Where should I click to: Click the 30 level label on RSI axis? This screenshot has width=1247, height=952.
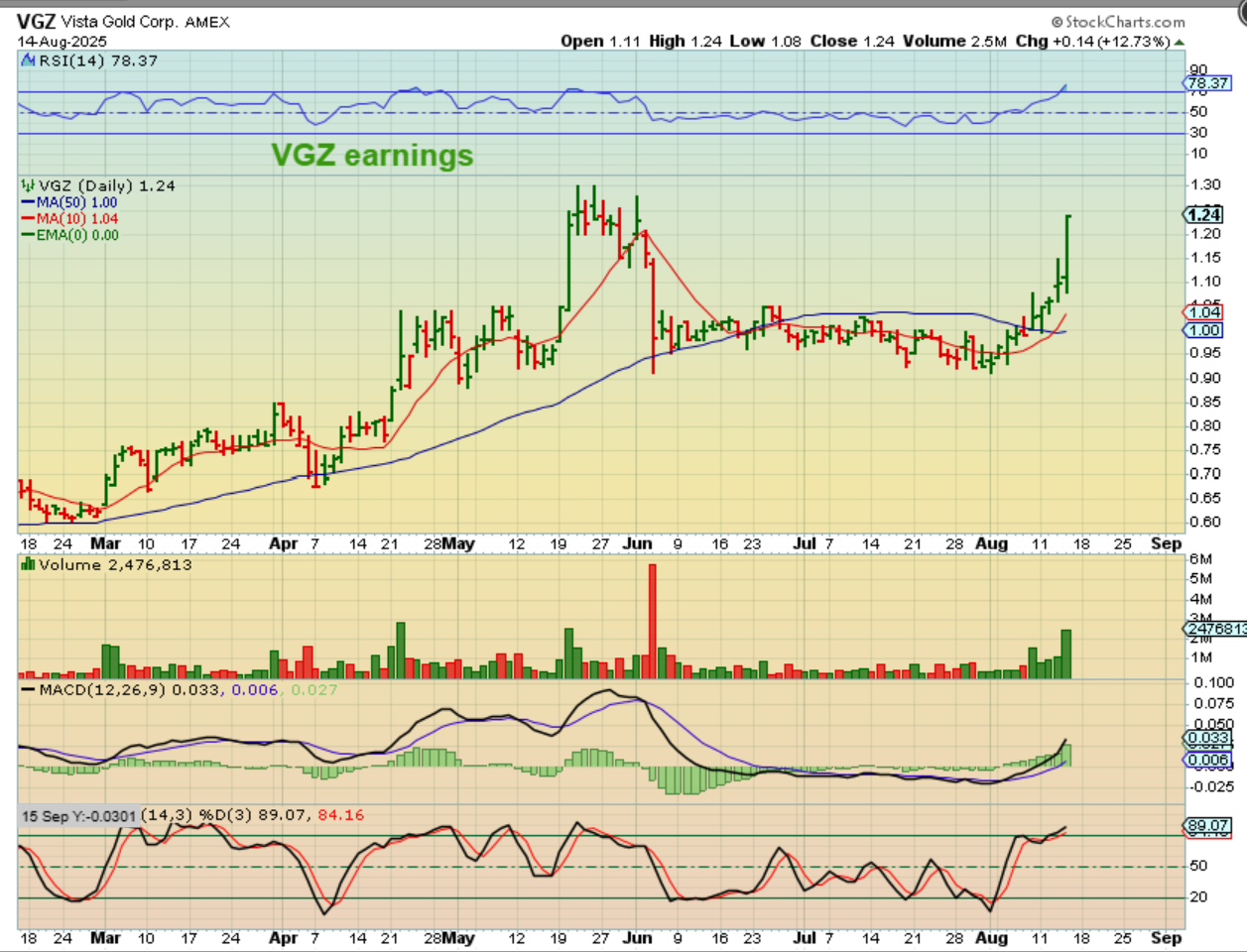(x=1199, y=132)
